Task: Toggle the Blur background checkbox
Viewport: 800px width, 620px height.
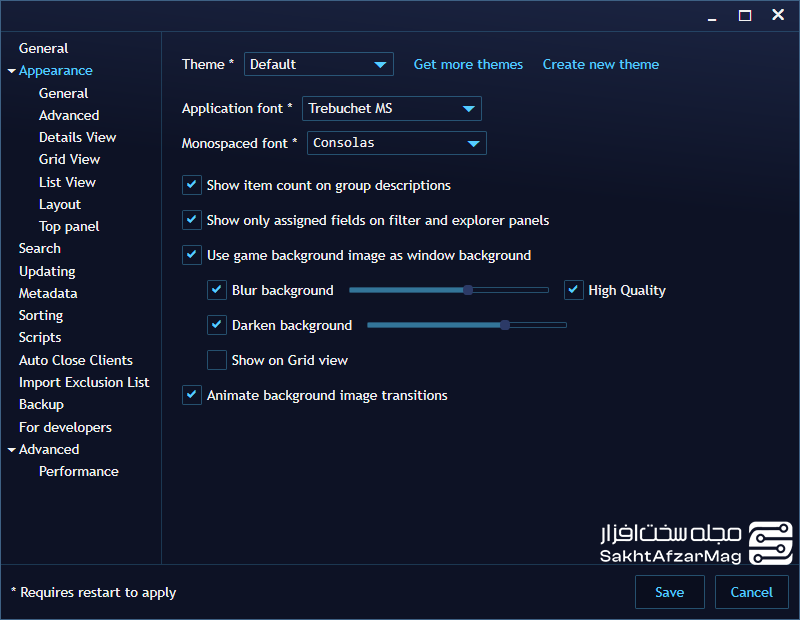Action: [x=216, y=290]
